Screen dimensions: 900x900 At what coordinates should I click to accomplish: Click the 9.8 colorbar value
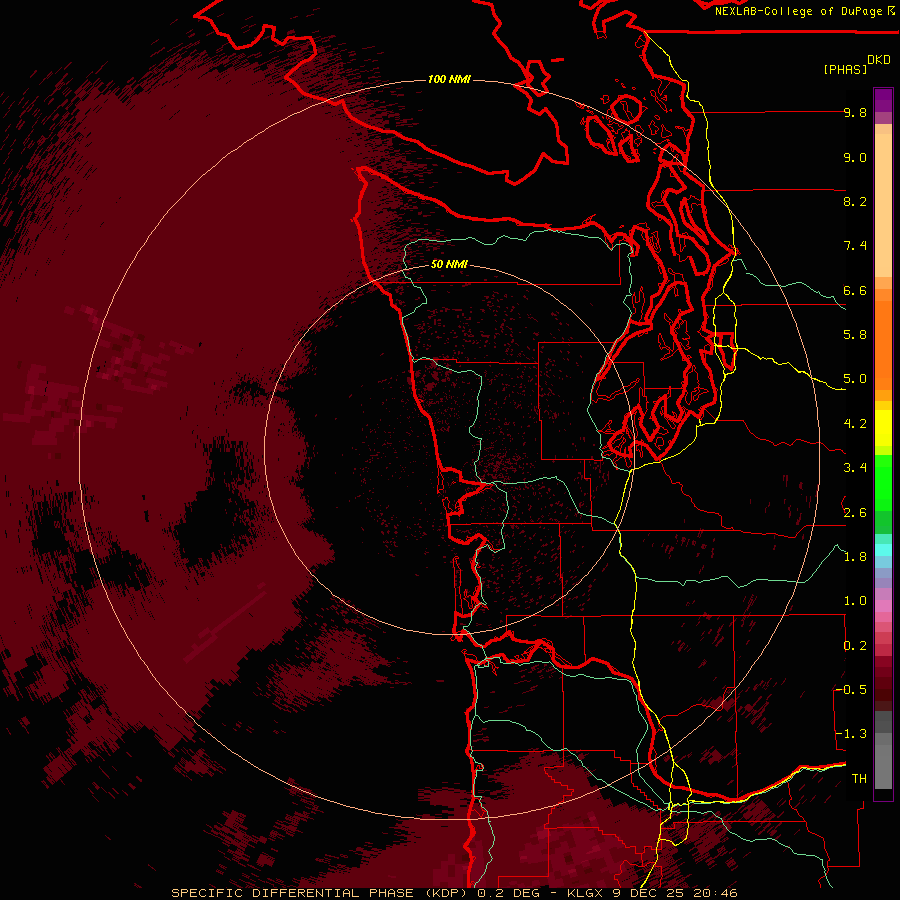tap(855, 112)
